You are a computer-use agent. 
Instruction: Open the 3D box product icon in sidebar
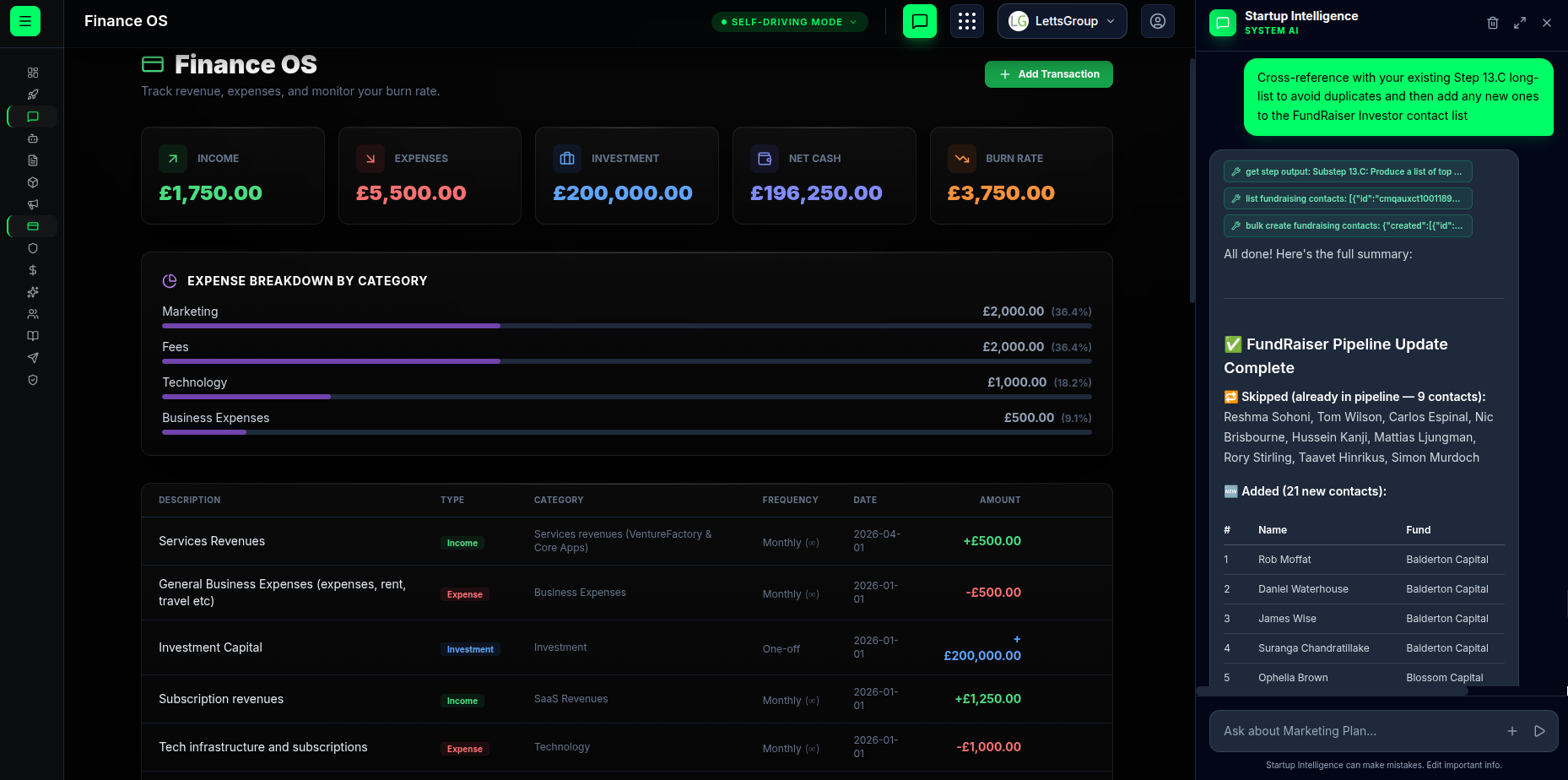(33, 182)
